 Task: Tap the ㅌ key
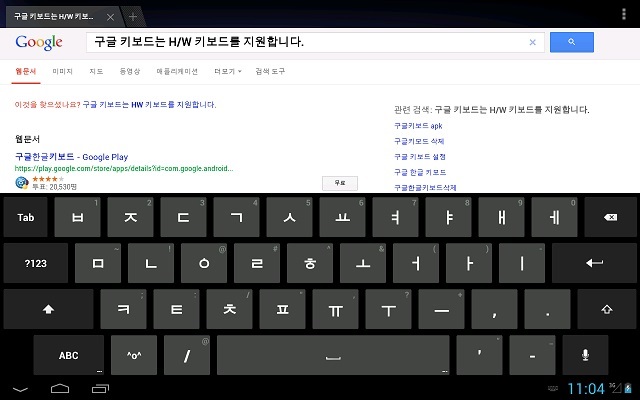(176, 309)
